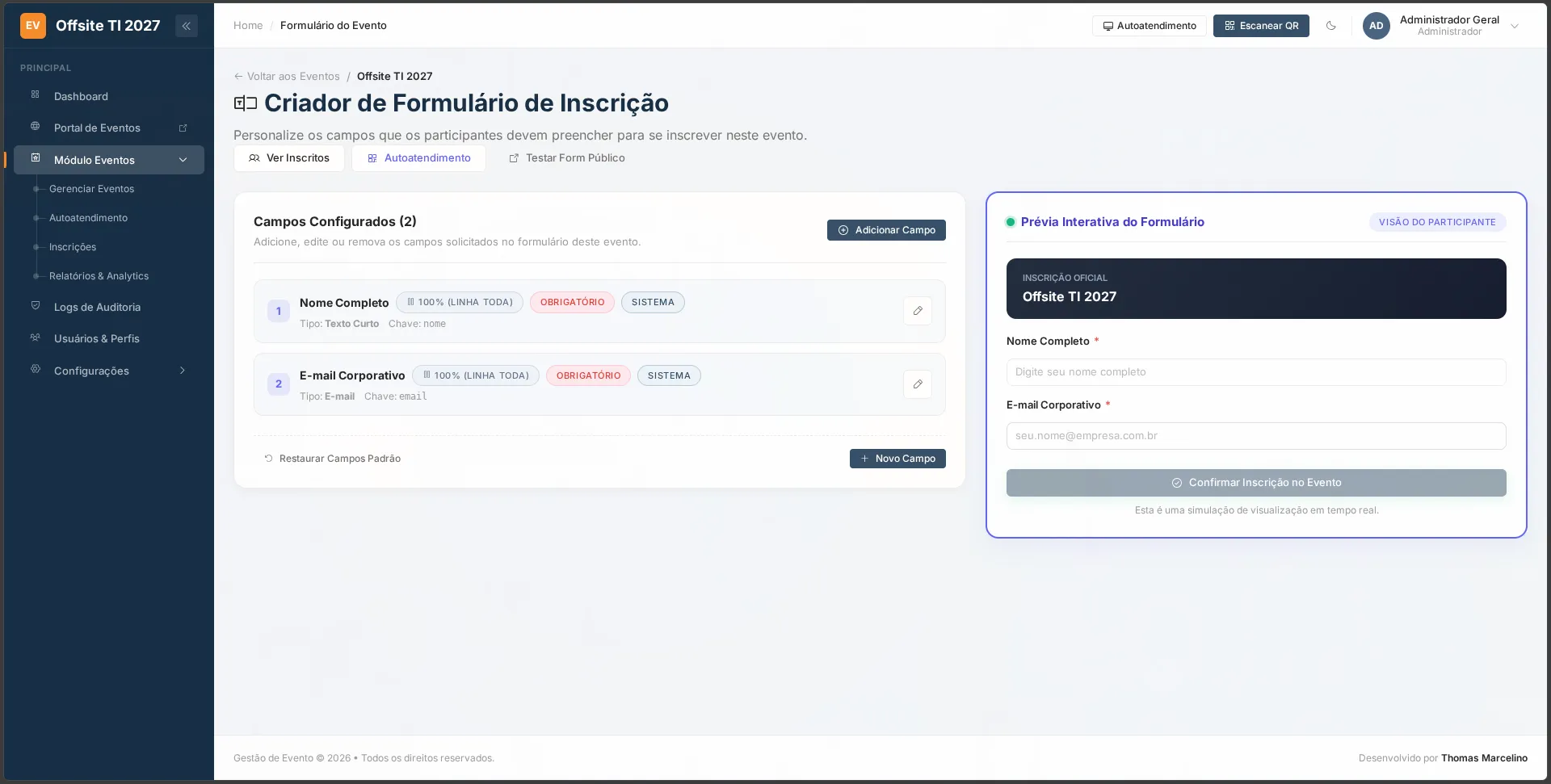This screenshot has width=1551, height=784.
Task: Open Autoatendimento in the top header
Action: [x=1149, y=26]
